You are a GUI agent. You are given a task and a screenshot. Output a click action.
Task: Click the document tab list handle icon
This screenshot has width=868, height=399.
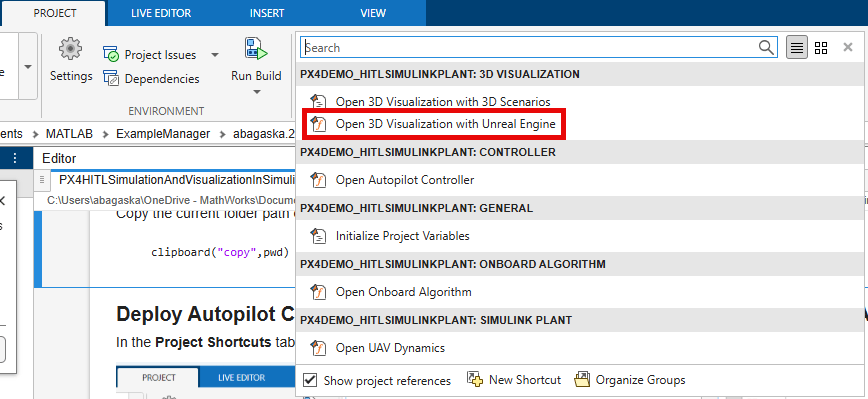click(x=42, y=180)
